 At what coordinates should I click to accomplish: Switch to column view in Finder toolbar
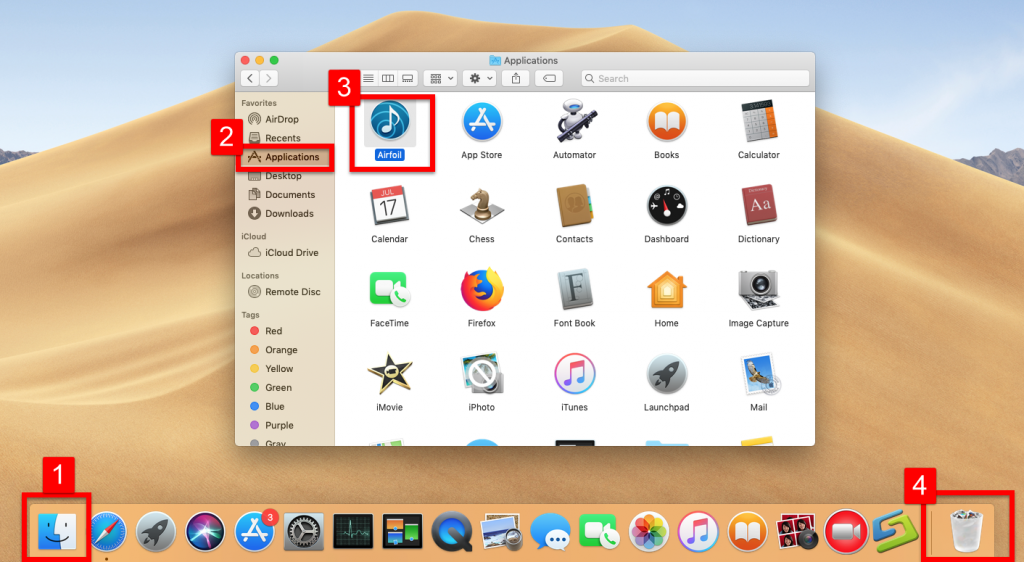coord(388,78)
